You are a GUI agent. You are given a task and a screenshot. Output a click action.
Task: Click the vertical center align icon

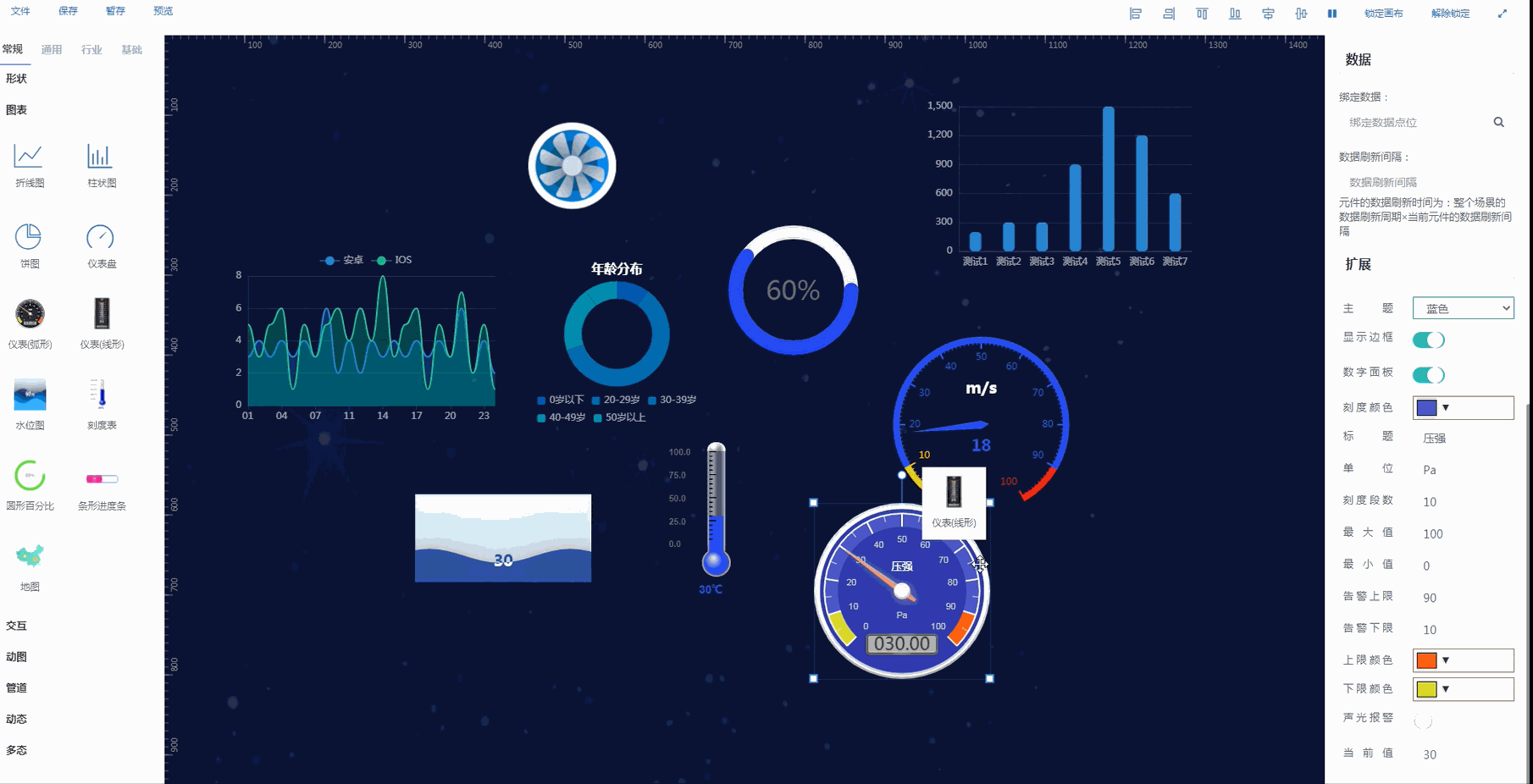(x=1301, y=14)
